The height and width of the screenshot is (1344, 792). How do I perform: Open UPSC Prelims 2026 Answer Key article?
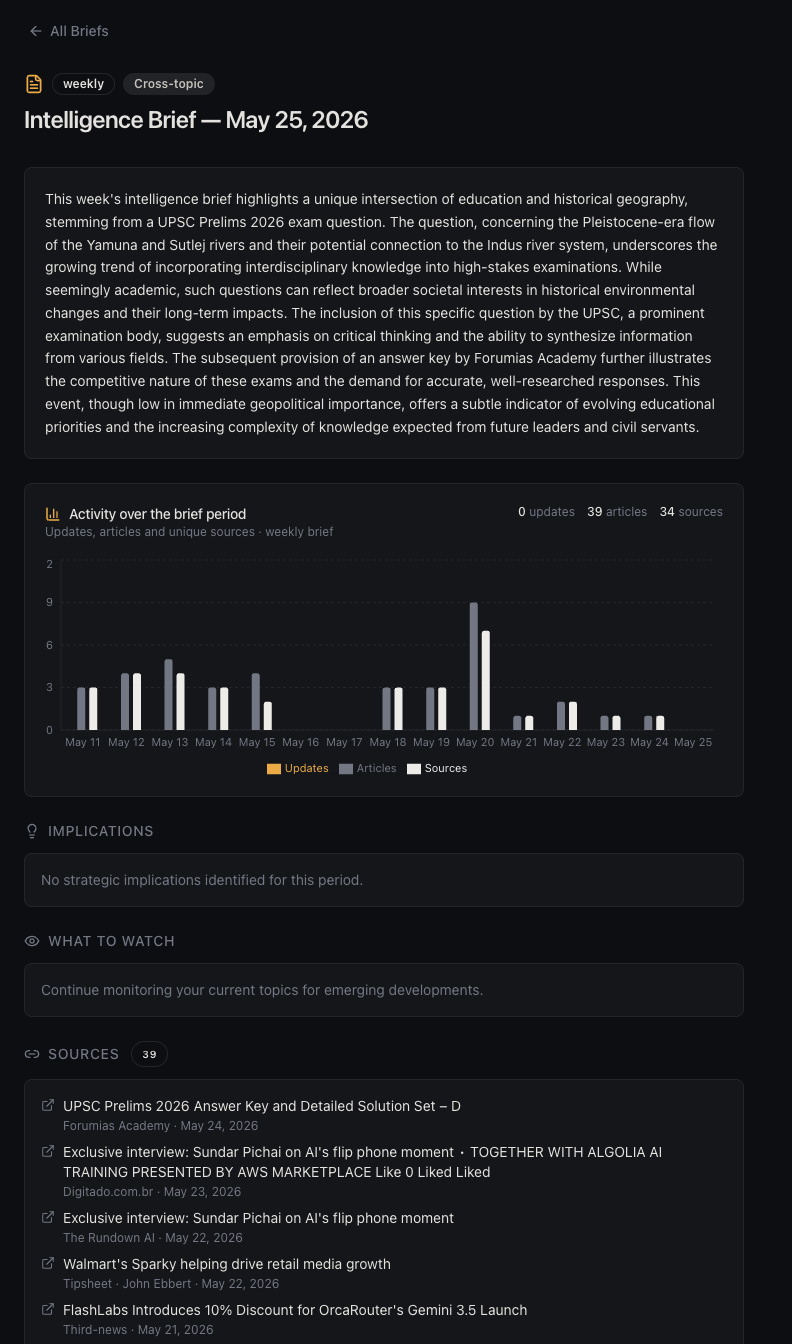pos(262,1106)
